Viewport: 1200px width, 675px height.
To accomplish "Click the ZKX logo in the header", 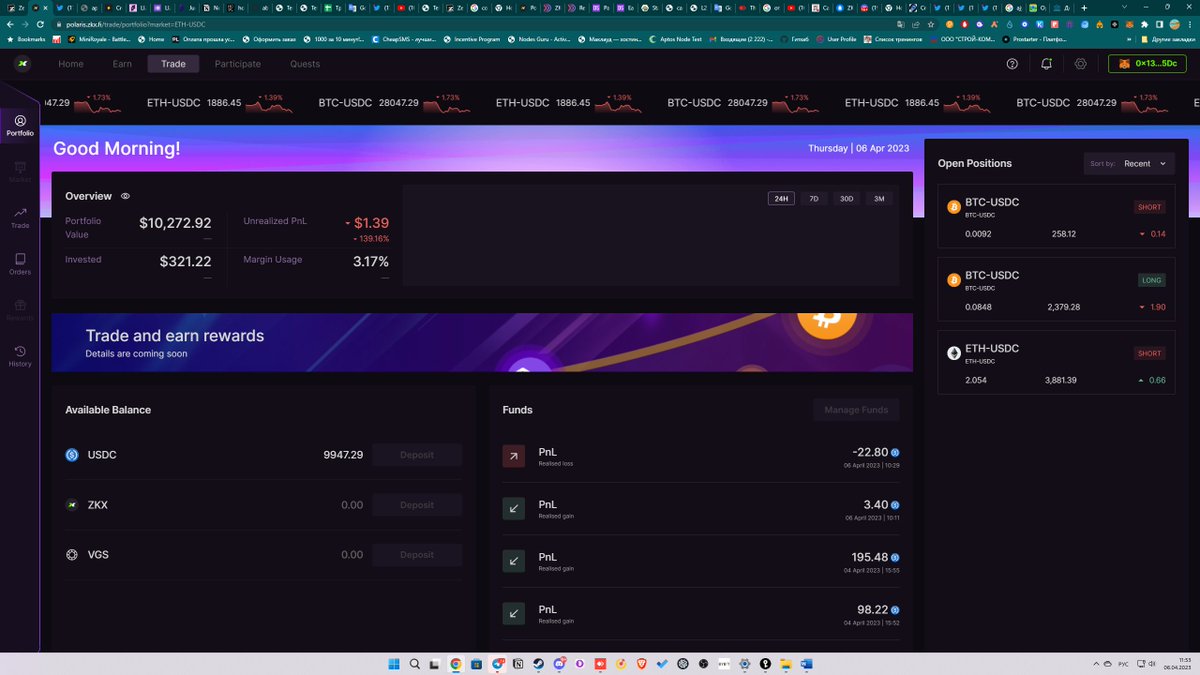I will [22, 63].
